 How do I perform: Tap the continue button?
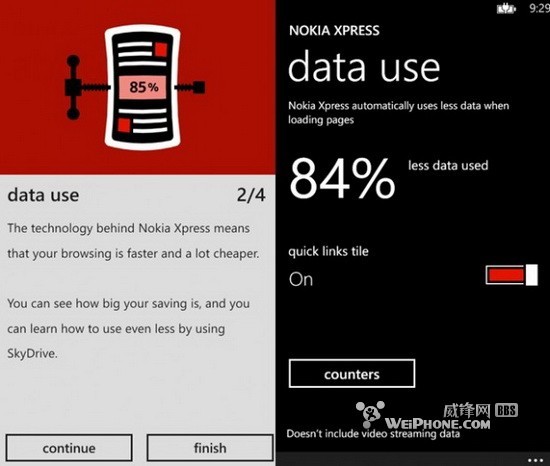click(69, 448)
